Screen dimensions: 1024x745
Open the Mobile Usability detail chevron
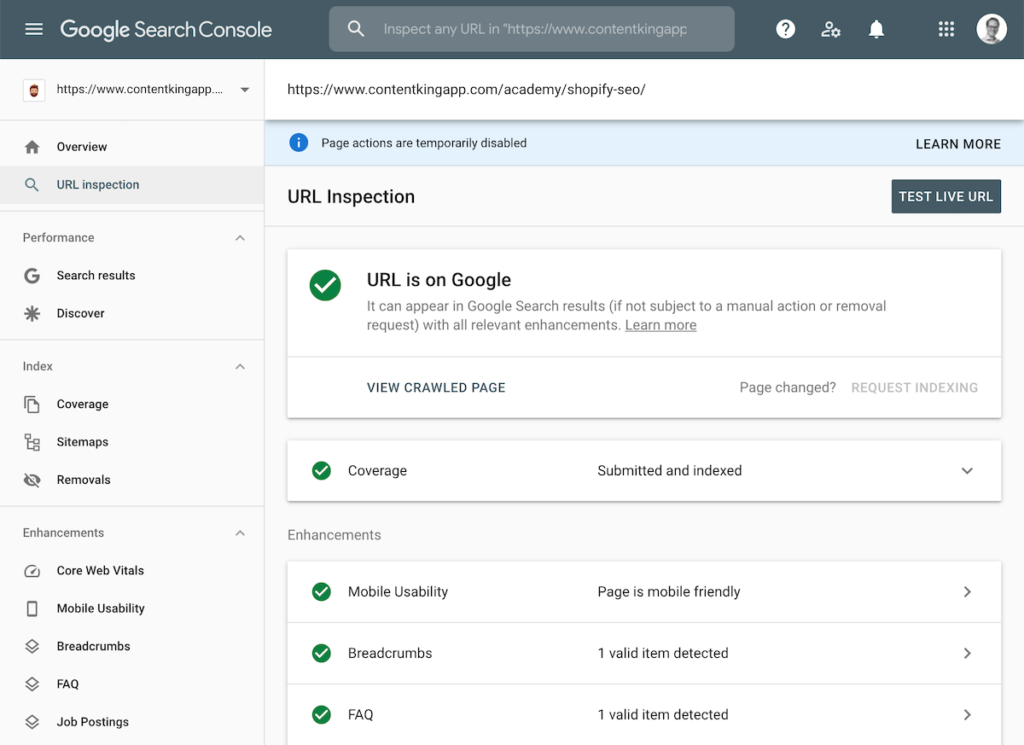point(967,592)
